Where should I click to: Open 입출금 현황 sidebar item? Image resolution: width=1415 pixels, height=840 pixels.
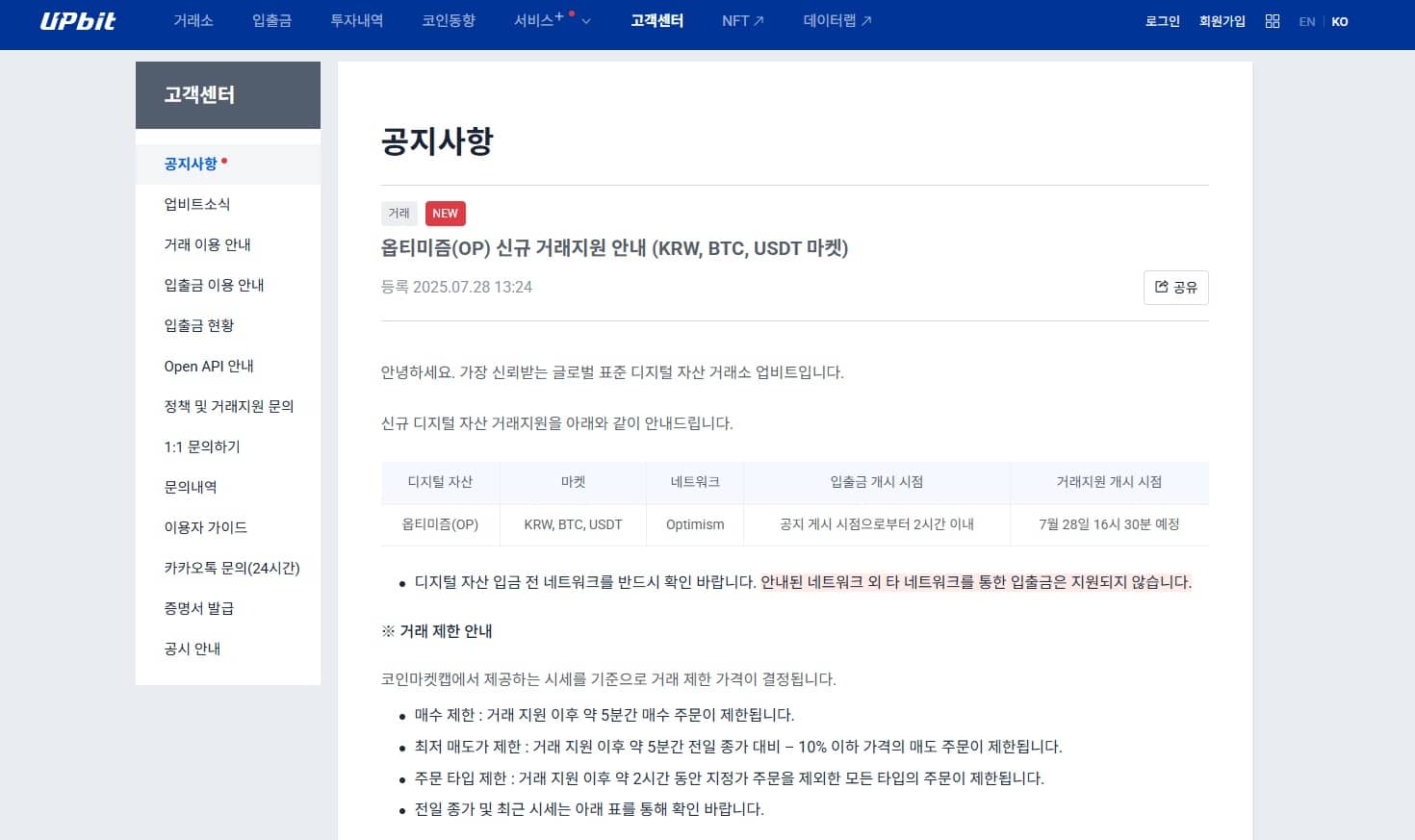228,325
